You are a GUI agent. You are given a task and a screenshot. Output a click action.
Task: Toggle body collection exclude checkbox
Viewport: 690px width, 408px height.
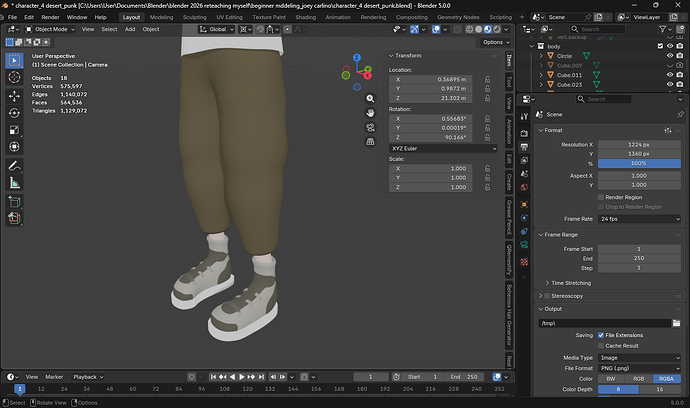[x=660, y=46]
